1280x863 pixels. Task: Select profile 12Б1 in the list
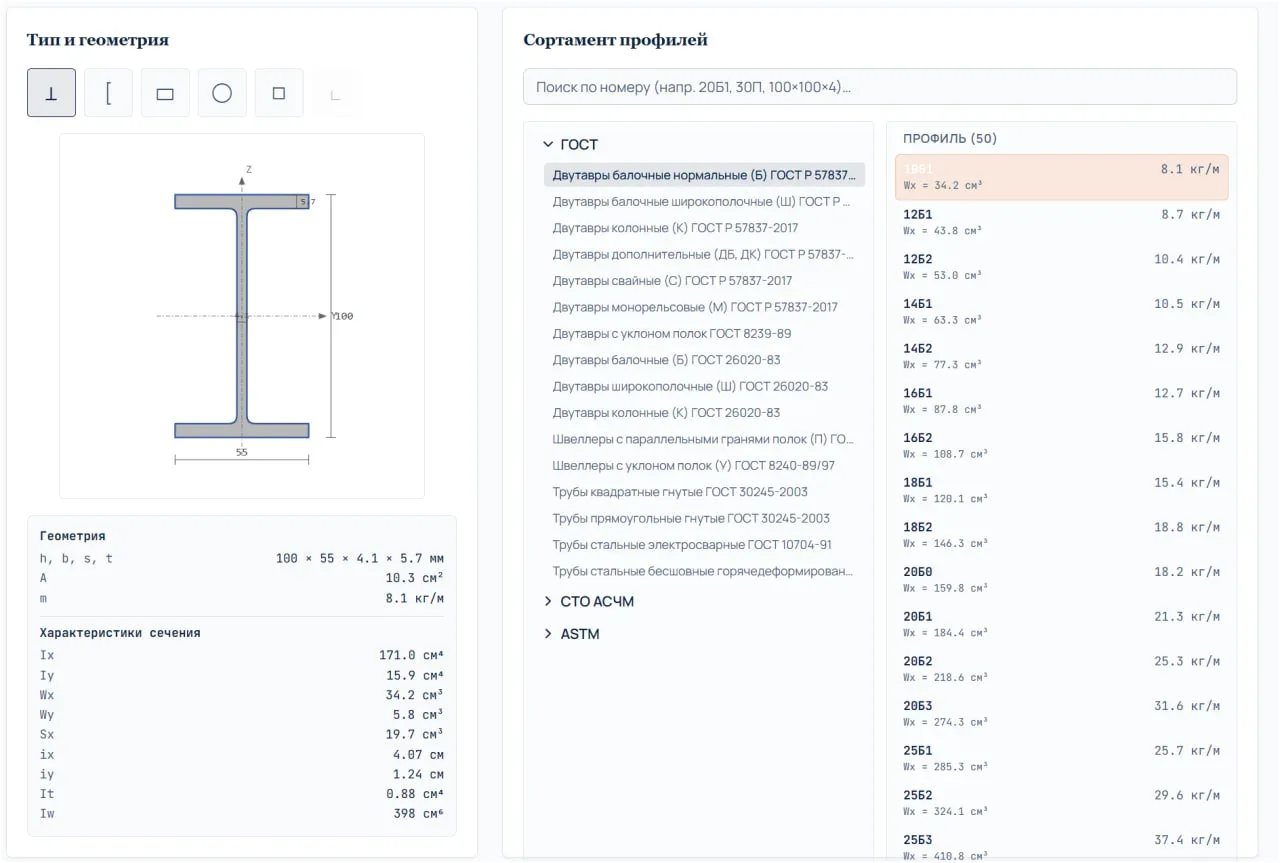[1061, 222]
